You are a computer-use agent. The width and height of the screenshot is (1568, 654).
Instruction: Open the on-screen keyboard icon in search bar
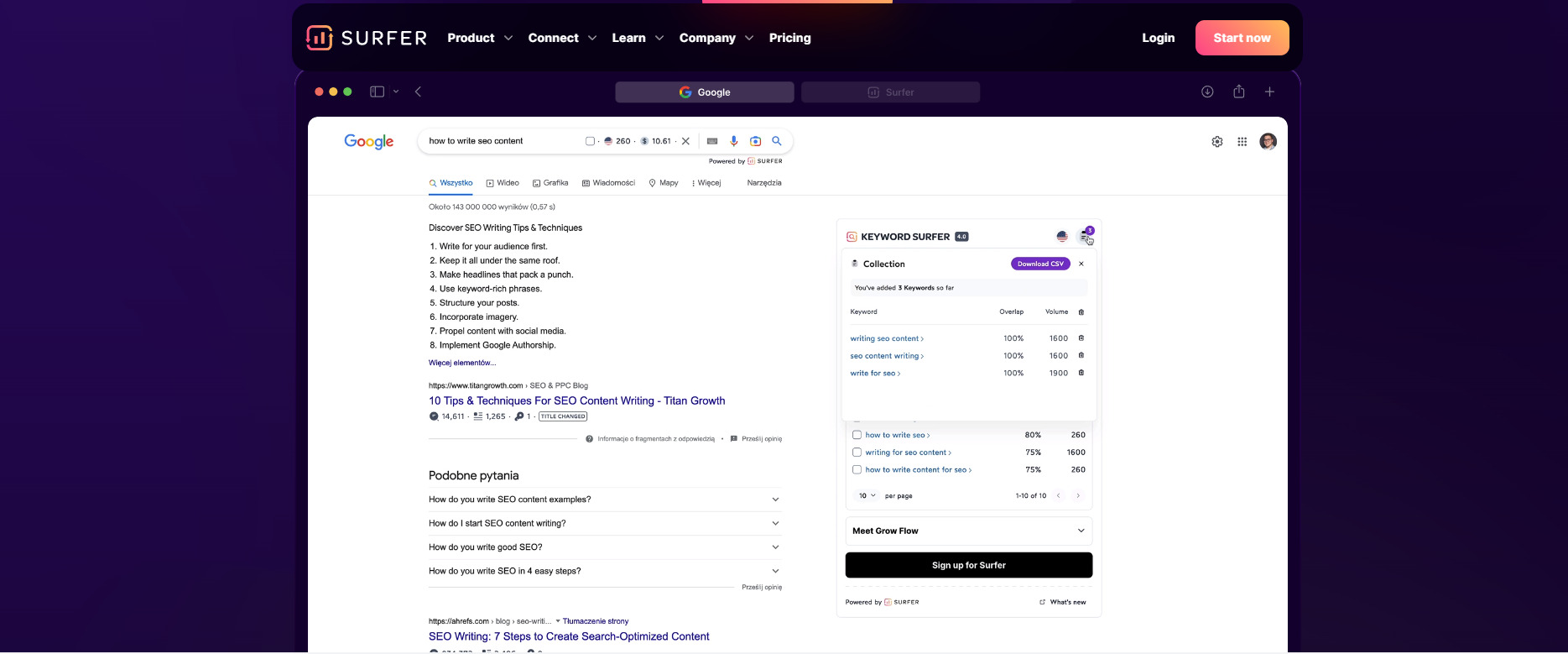[712, 141]
